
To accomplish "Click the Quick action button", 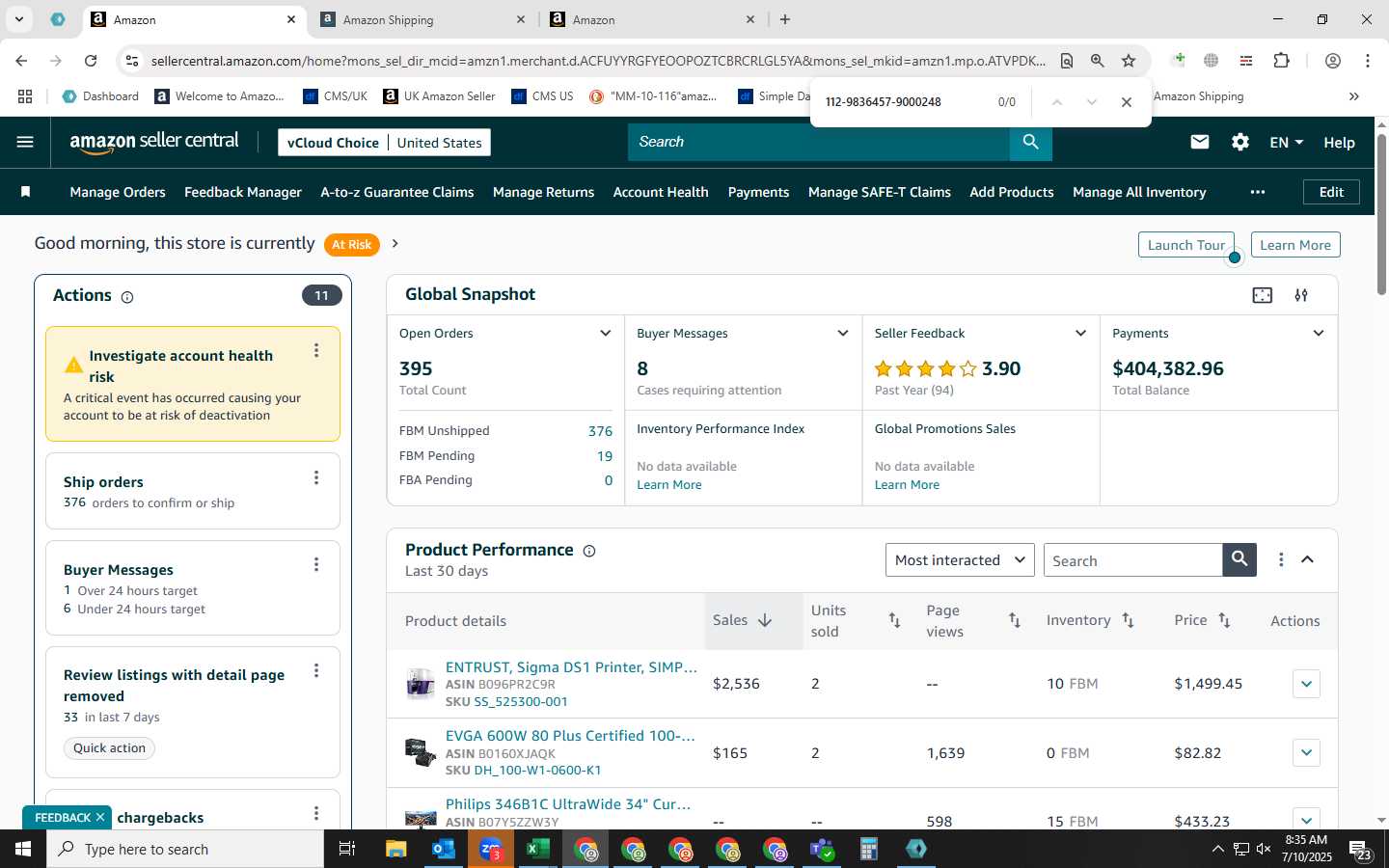I will [x=109, y=748].
